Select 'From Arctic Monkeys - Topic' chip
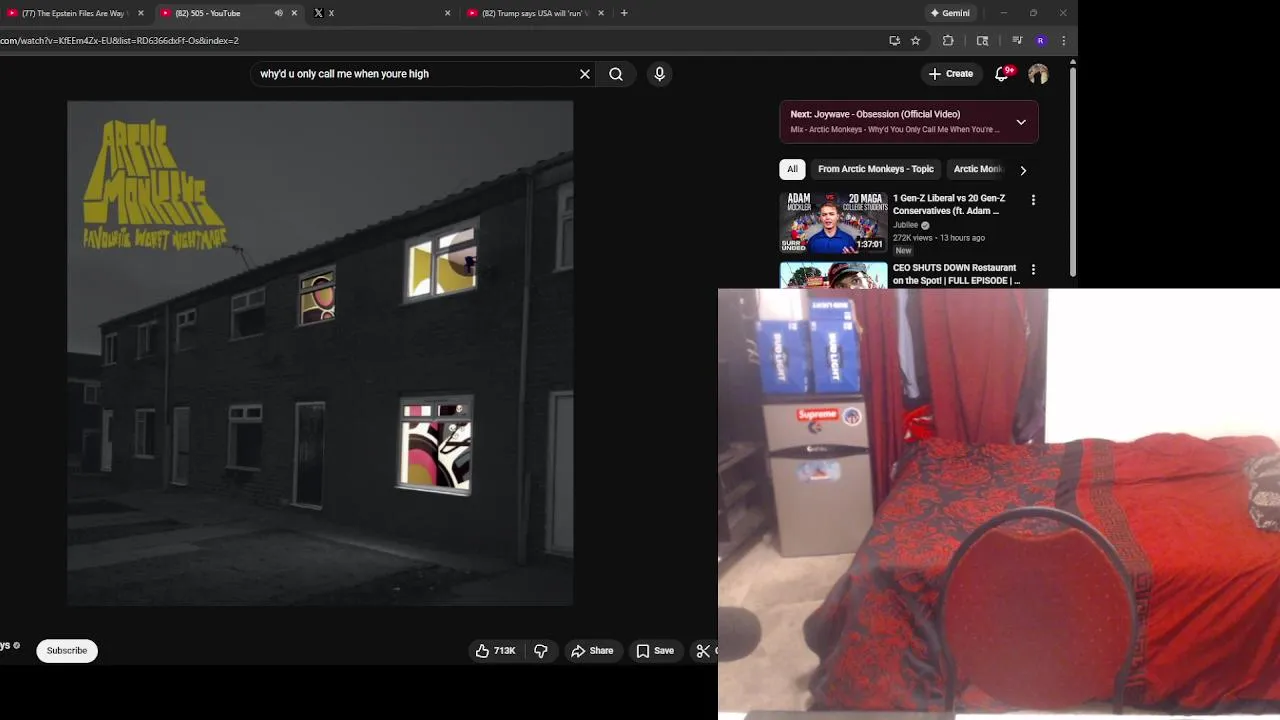 coord(876,169)
